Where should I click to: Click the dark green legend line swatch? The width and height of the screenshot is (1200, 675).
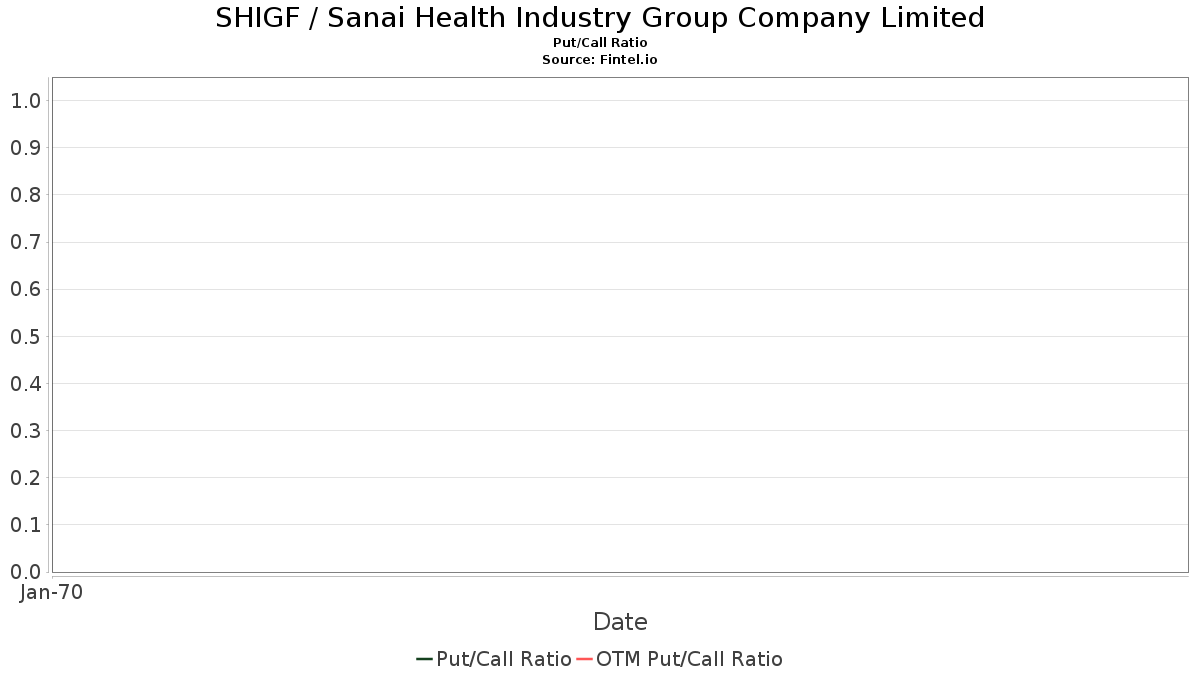[x=424, y=659]
